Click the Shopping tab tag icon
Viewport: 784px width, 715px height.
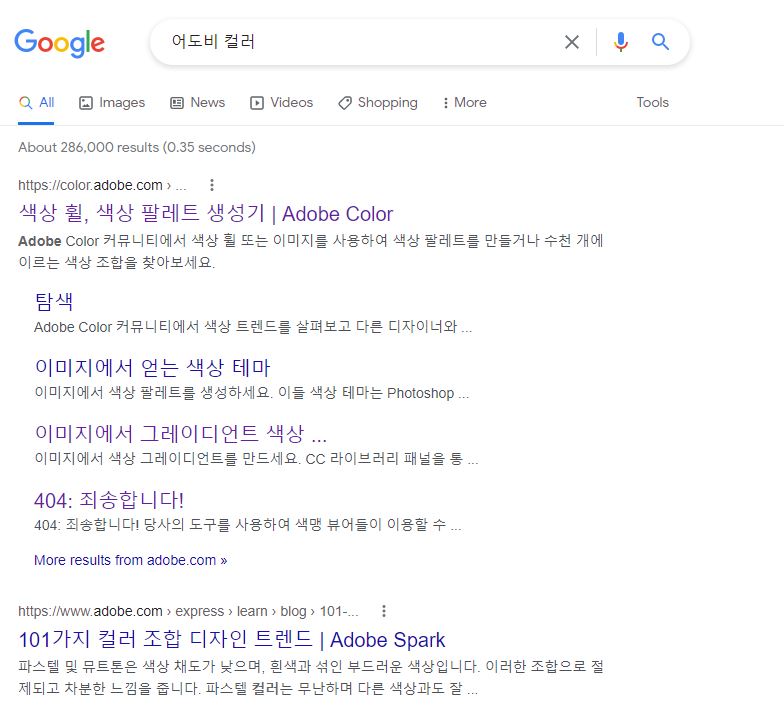click(x=345, y=103)
